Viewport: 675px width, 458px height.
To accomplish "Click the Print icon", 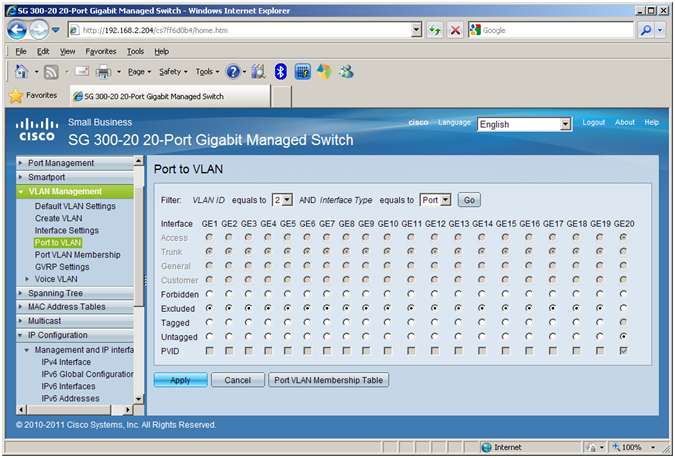I will [103, 72].
